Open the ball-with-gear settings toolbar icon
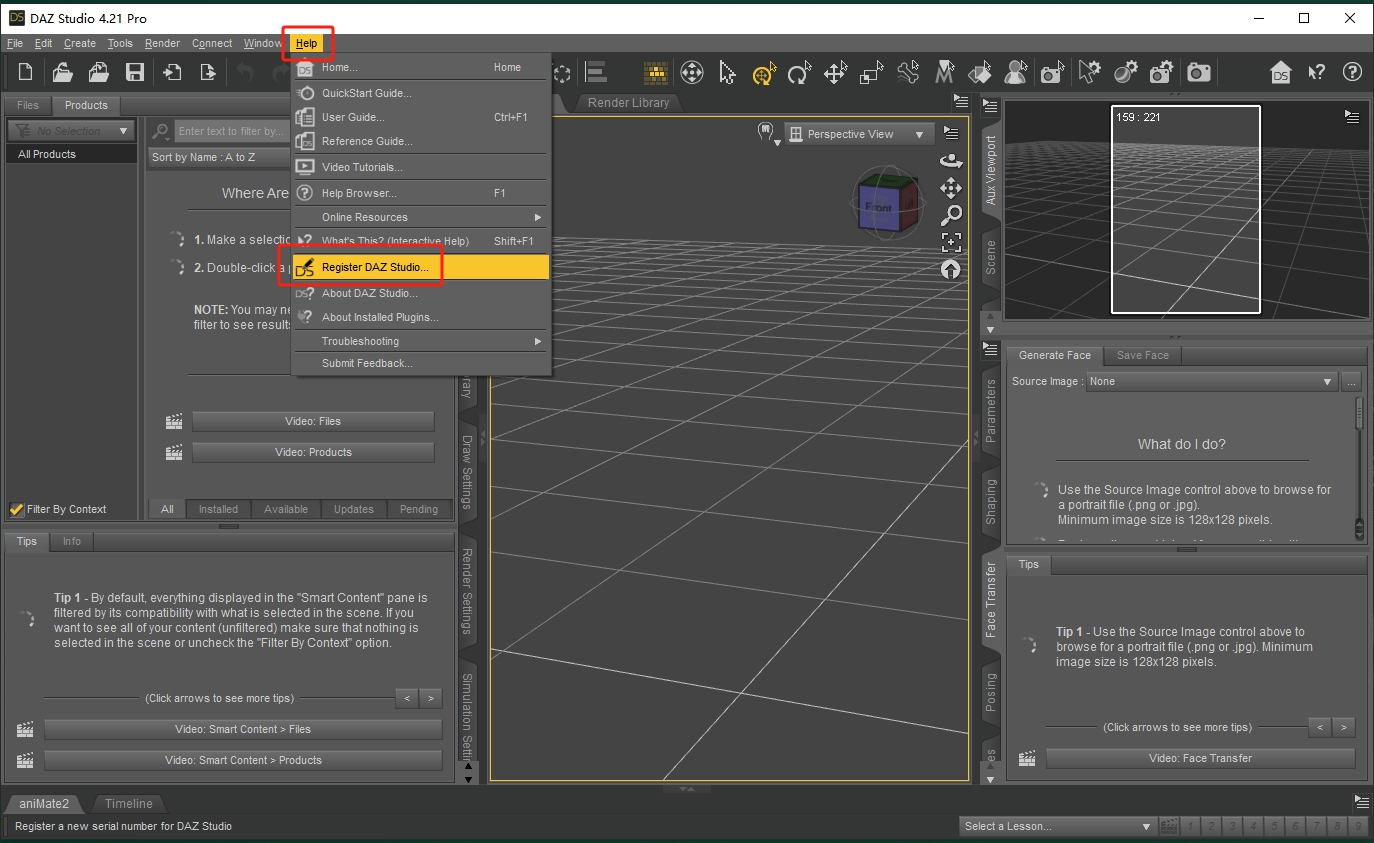The height and width of the screenshot is (843, 1374). coord(1125,72)
